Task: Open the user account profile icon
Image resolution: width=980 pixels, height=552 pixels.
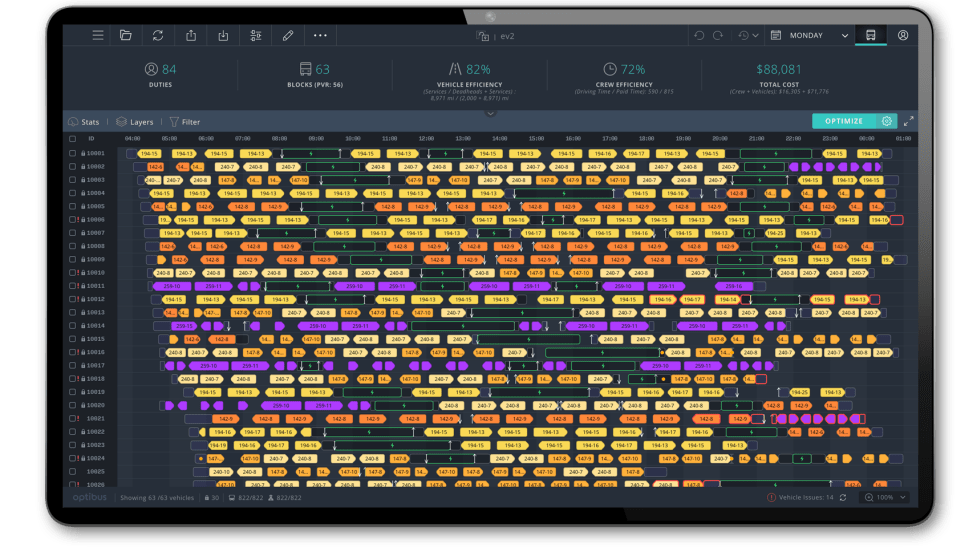Action: [x=902, y=35]
